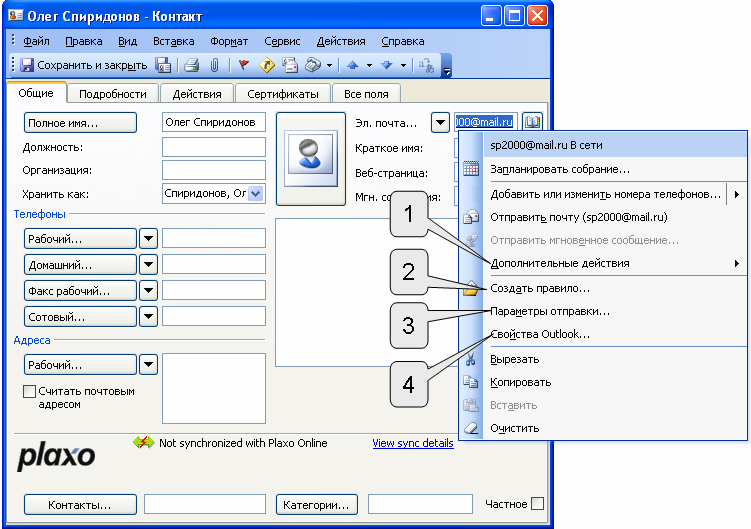Image resolution: width=751 pixels, height=529 pixels.
Task: Click the Plaxo sync status icon
Action: tap(144, 442)
